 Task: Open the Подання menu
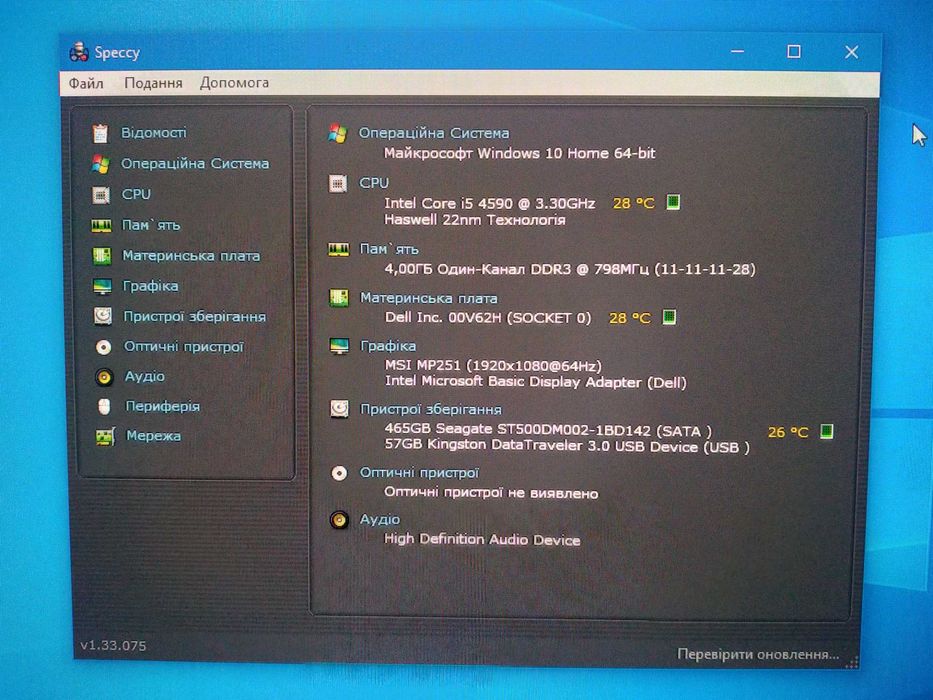click(154, 83)
